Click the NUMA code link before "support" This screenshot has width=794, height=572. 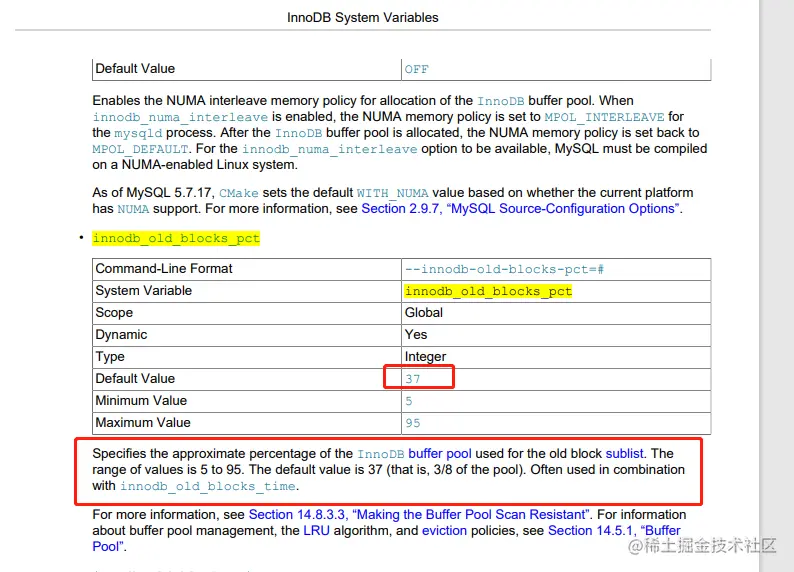pos(133,209)
